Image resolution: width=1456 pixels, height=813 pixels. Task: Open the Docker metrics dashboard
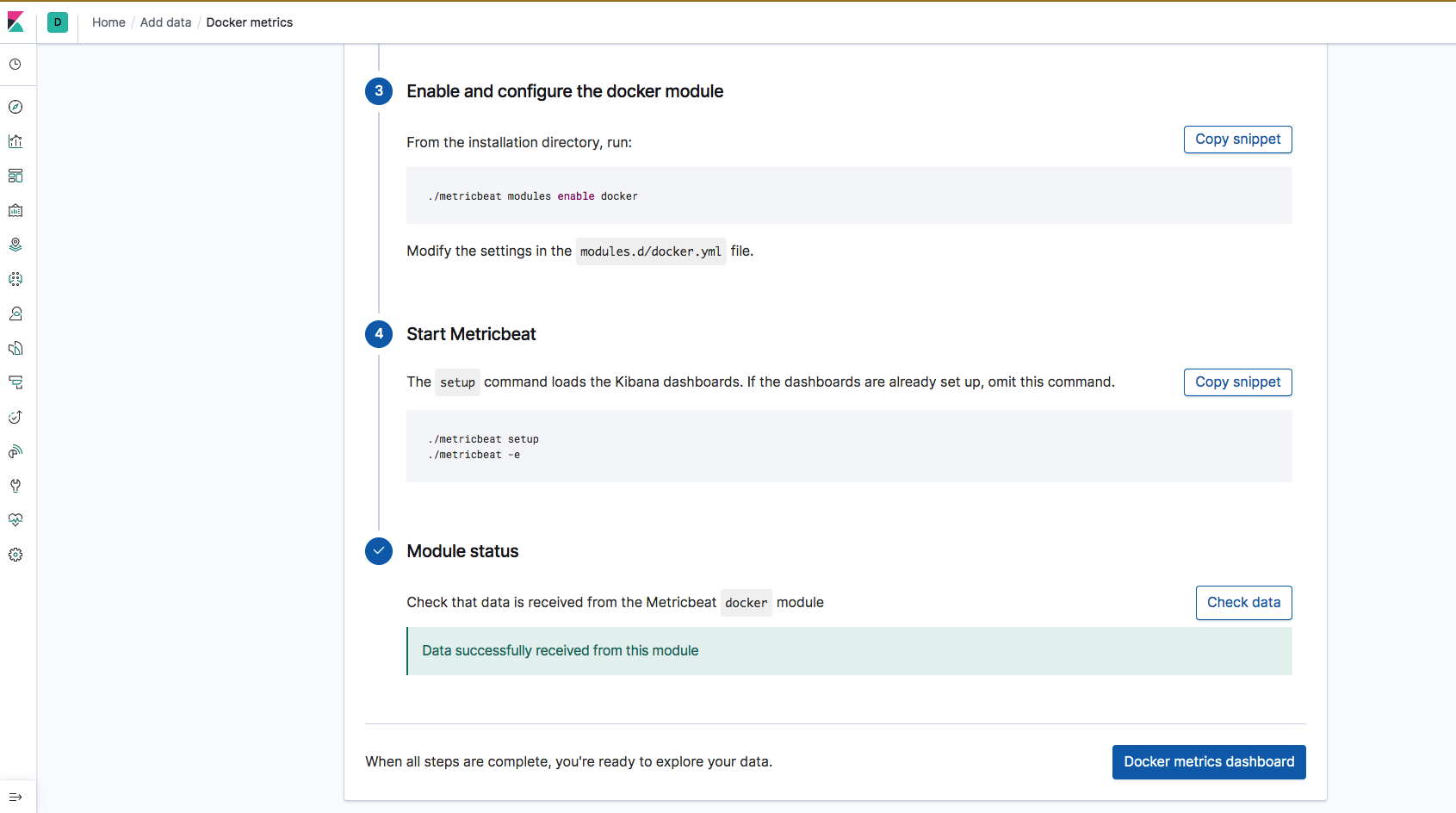1208,761
